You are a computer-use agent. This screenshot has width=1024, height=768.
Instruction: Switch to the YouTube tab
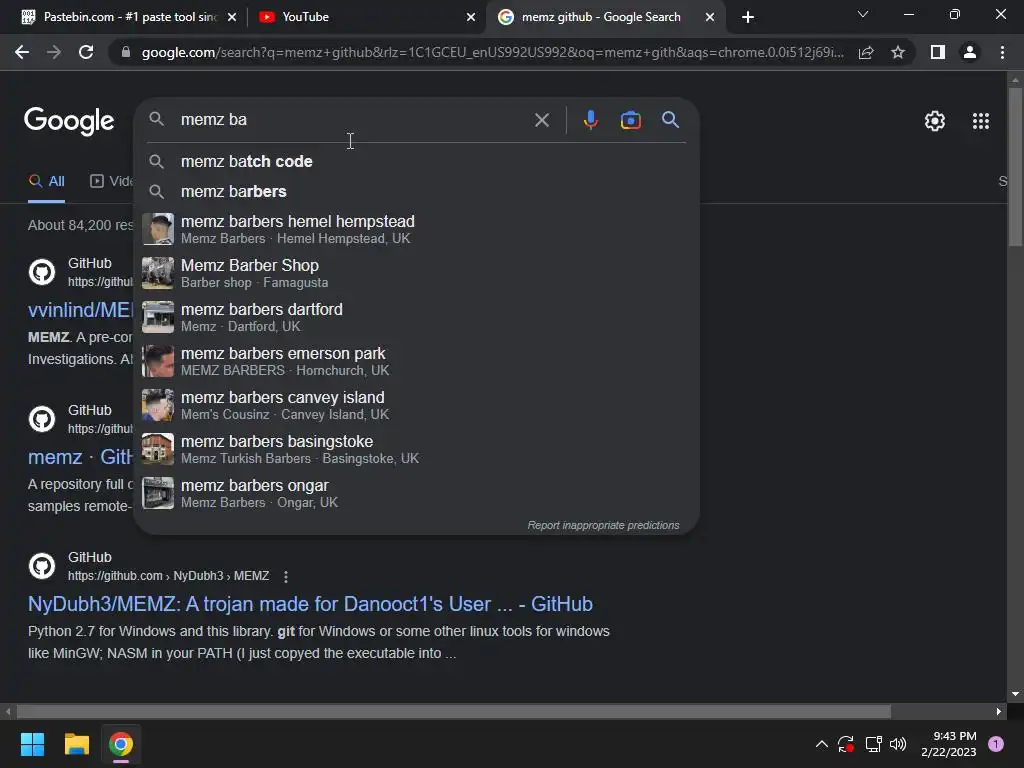click(367, 17)
